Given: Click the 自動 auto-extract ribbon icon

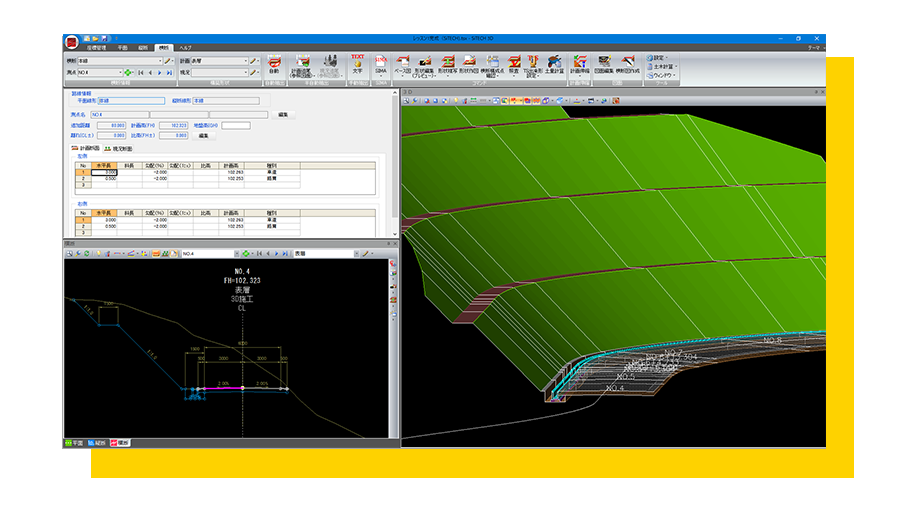Looking at the screenshot, I should (x=274, y=64).
